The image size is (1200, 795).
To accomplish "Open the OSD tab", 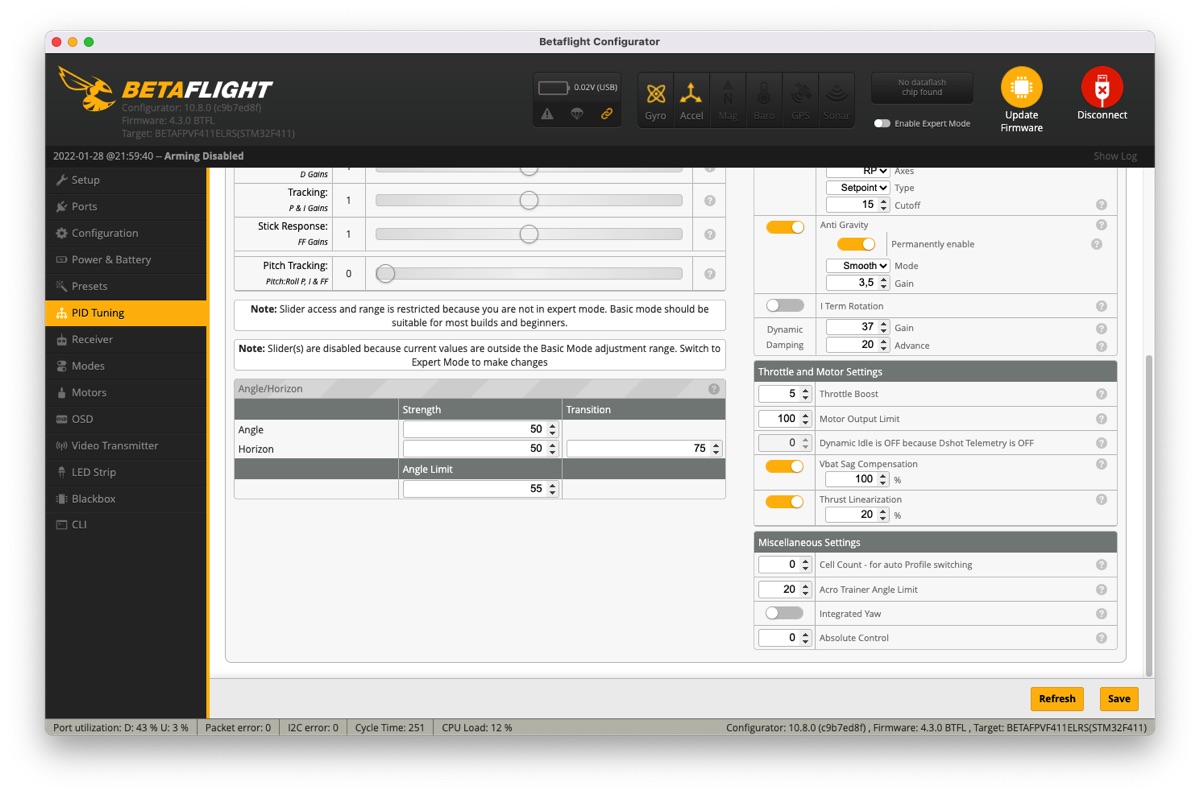I will tap(126, 419).
